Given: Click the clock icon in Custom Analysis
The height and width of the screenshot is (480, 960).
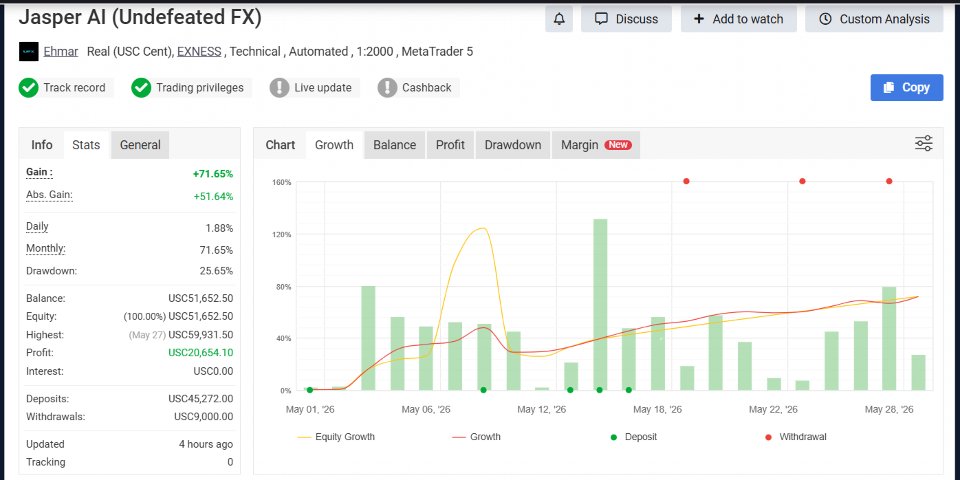Looking at the screenshot, I should [825, 19].
